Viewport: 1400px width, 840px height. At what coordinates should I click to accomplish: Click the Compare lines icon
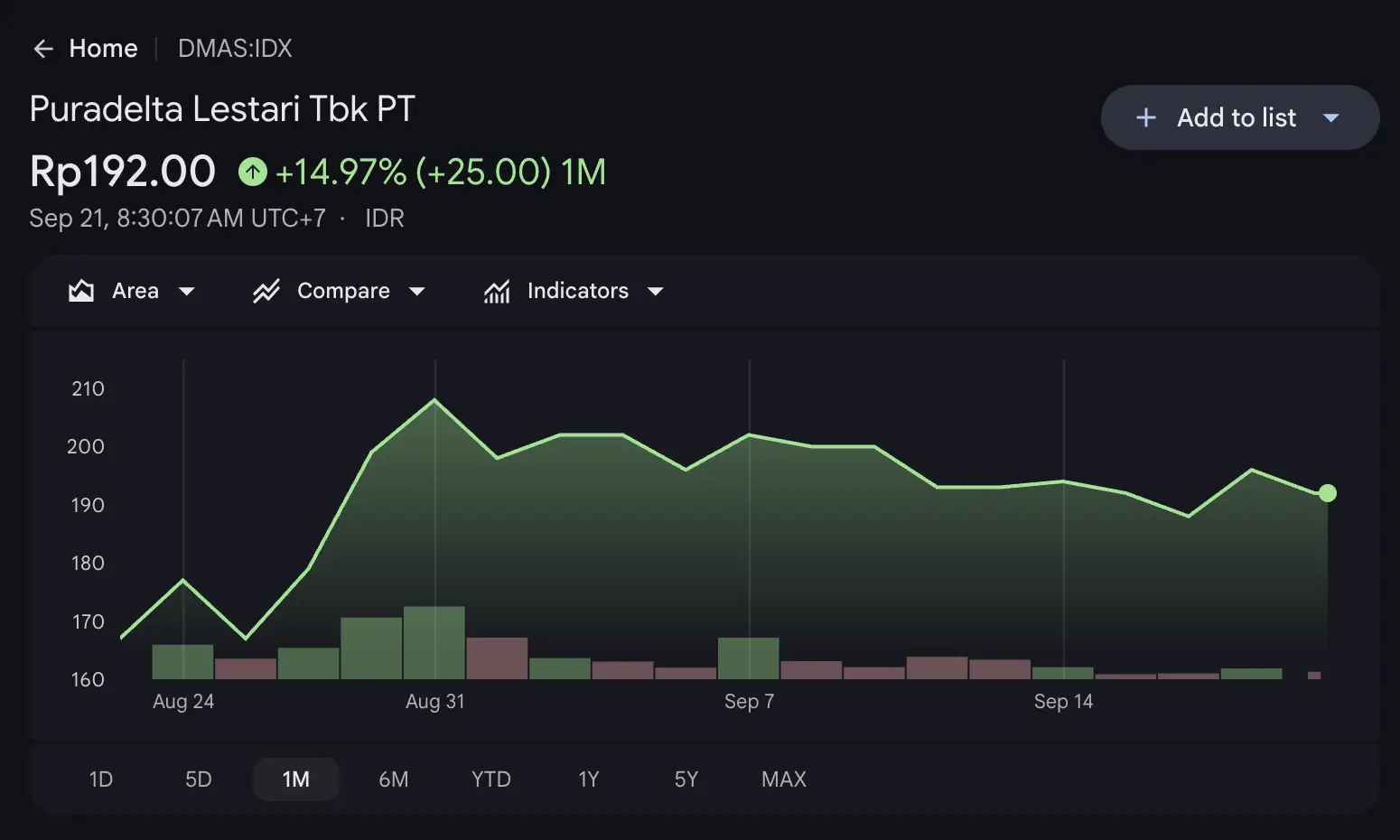pyautogui.click(x=266, y=291)
